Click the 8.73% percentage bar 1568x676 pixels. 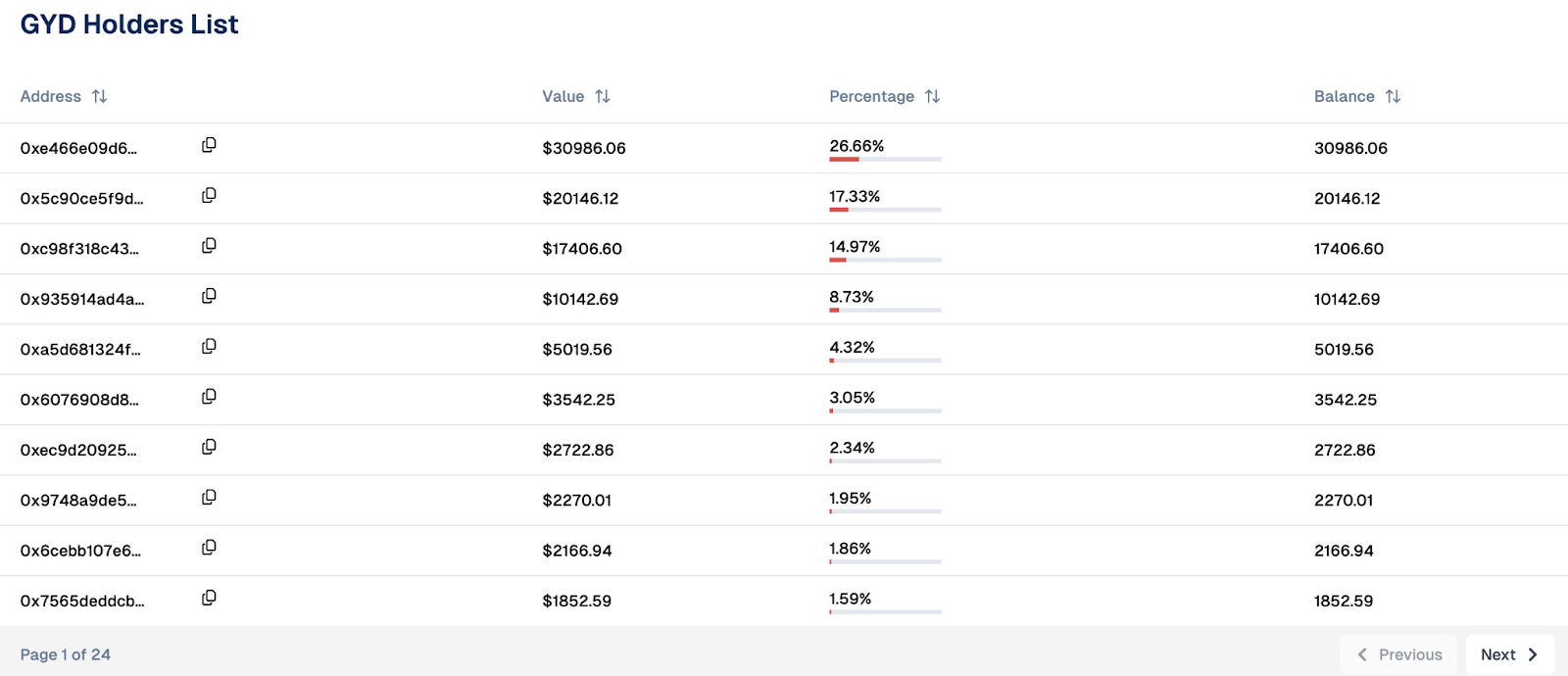tap(885, 310)
